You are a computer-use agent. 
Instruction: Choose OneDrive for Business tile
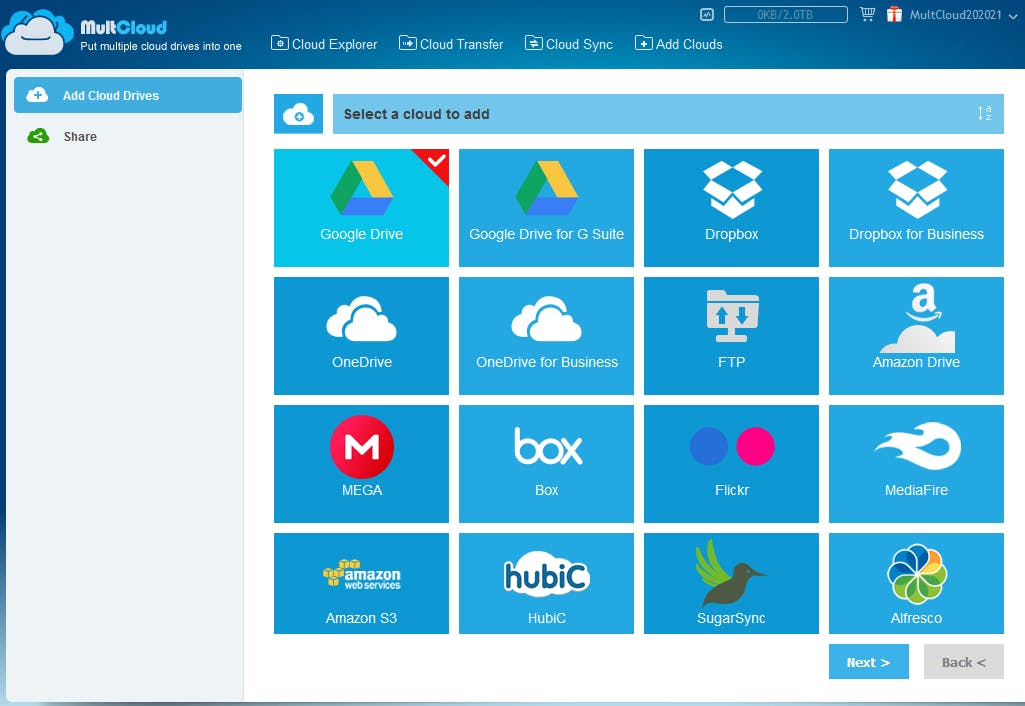[x=546, y=336]
